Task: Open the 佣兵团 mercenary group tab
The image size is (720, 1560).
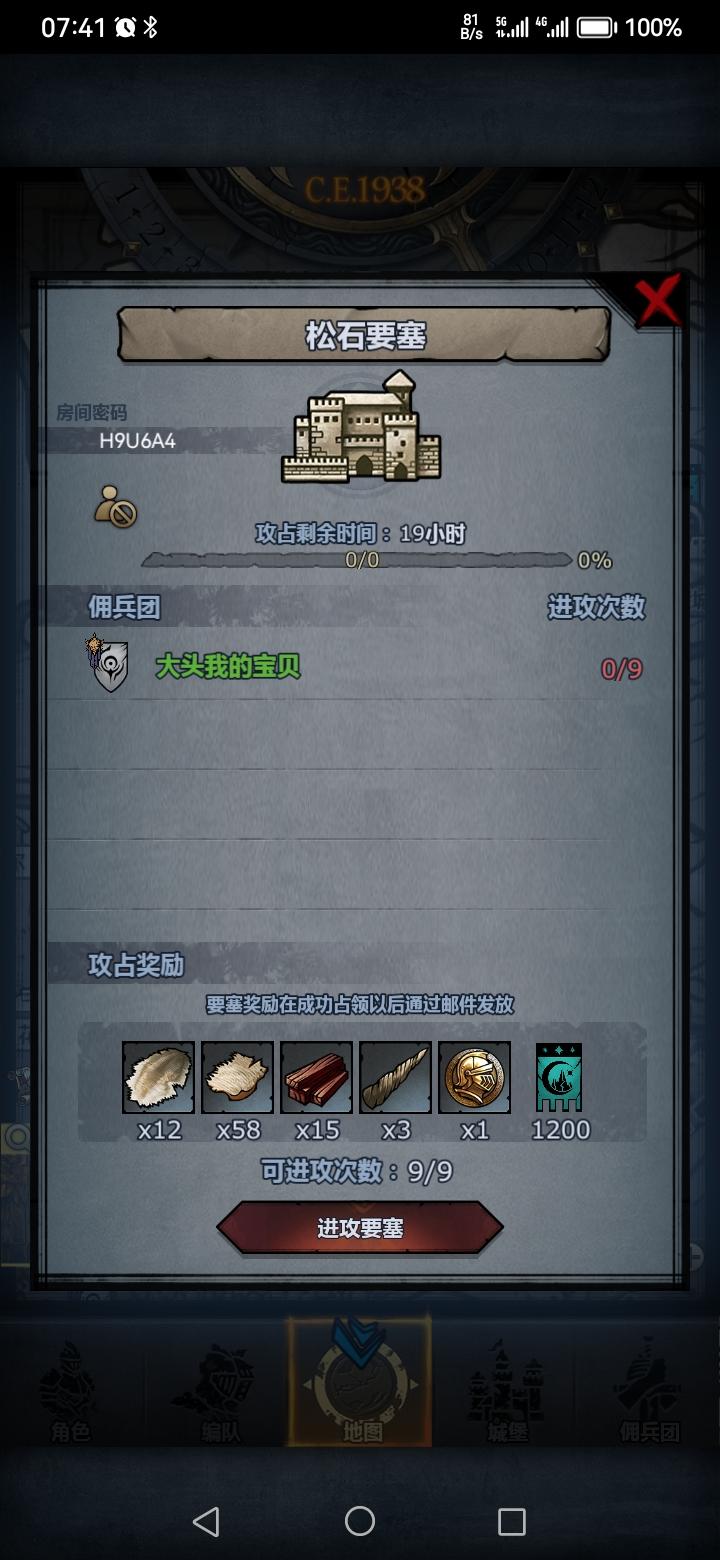Action: pyautogui.click(x=650, y=1395)
